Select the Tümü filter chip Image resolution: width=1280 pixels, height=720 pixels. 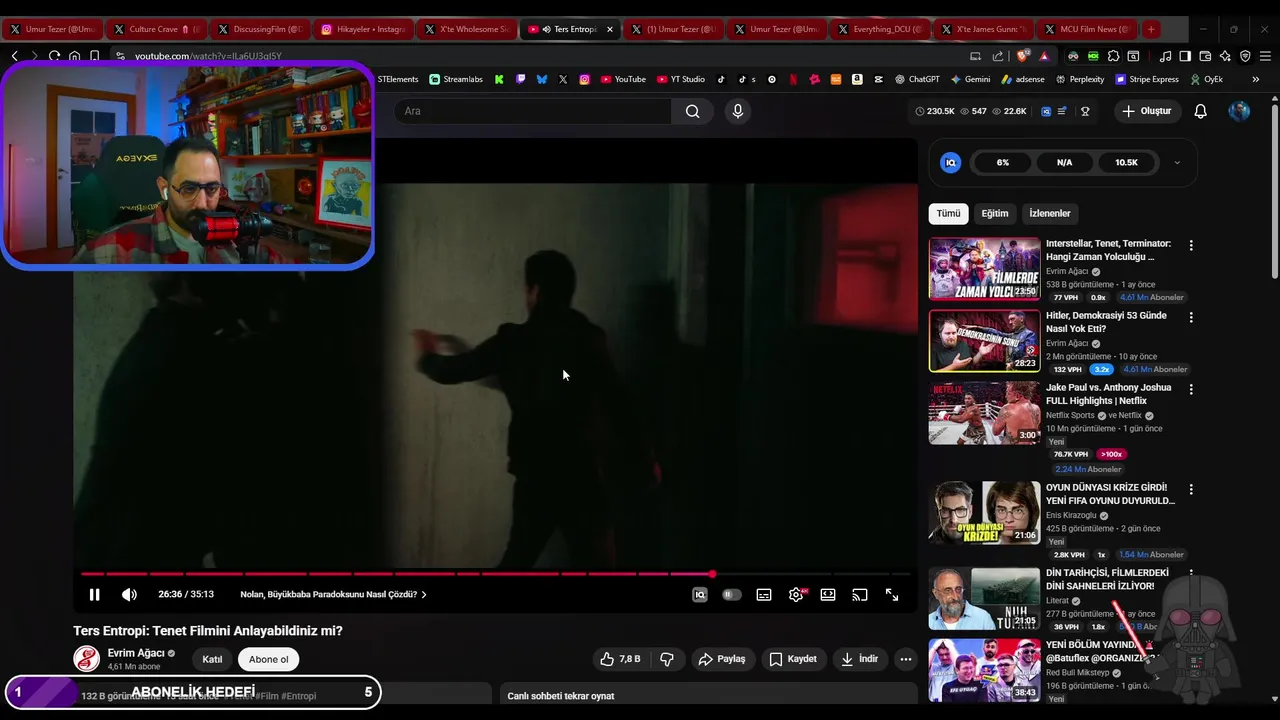[x=948, y=213]
